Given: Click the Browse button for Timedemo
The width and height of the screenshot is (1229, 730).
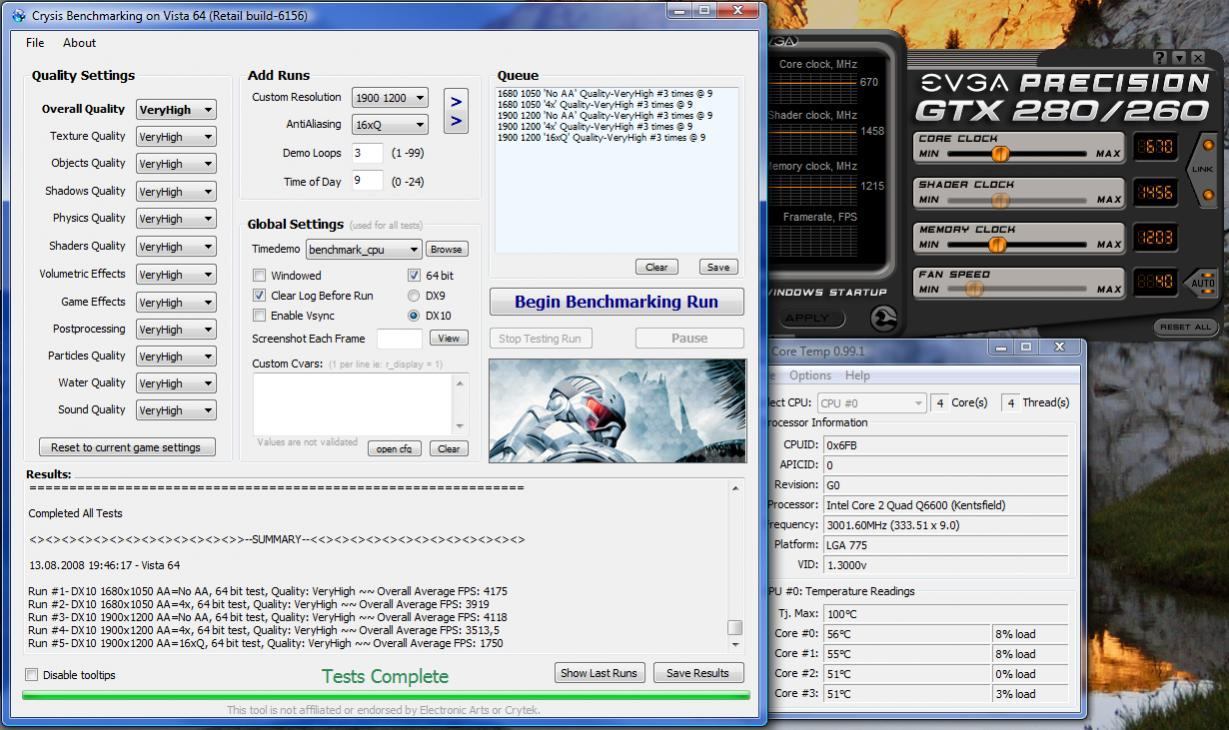Looking at the screenshot, I should pos(447,250).
